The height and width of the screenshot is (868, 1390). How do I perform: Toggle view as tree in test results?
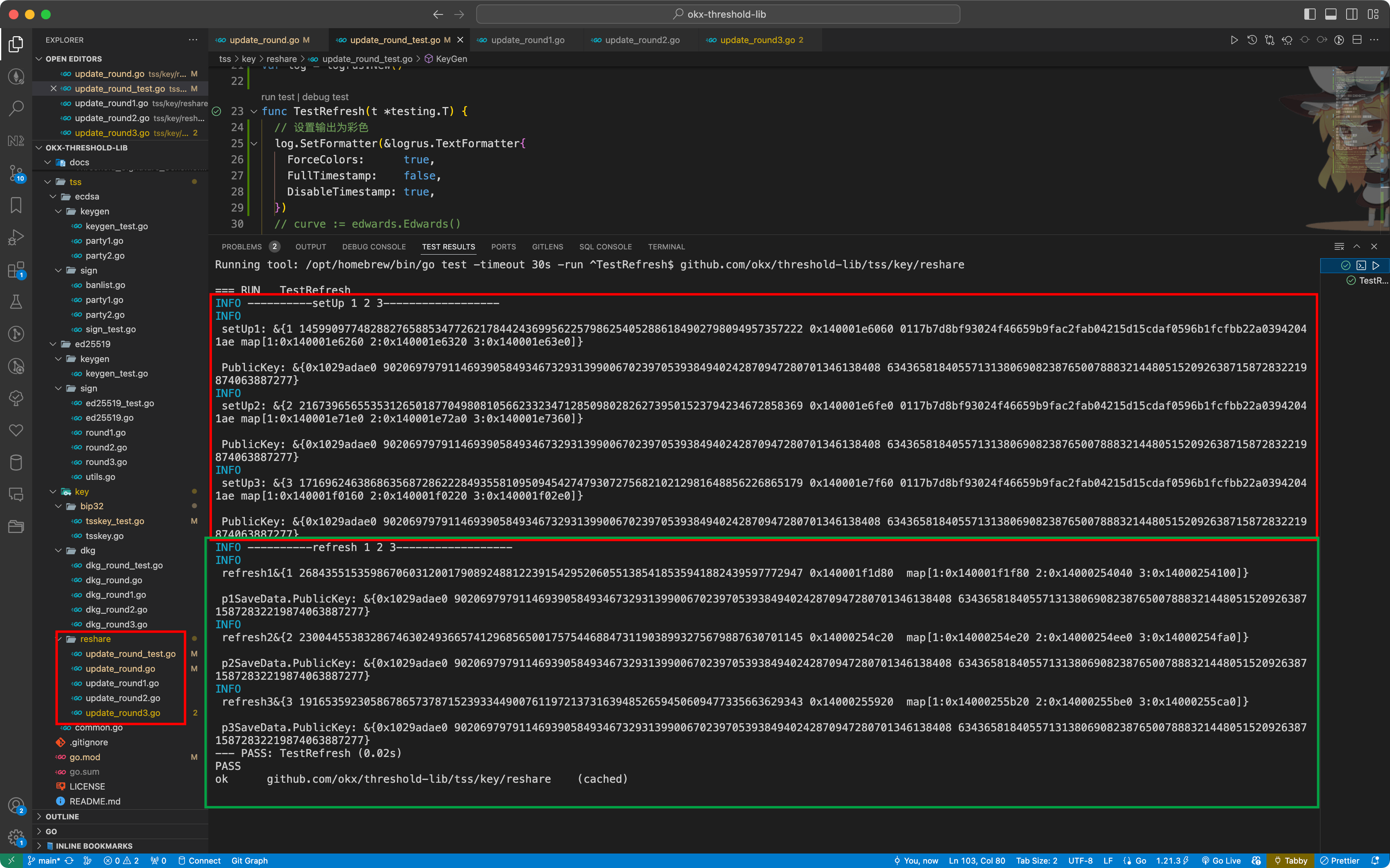[1339, 246]
